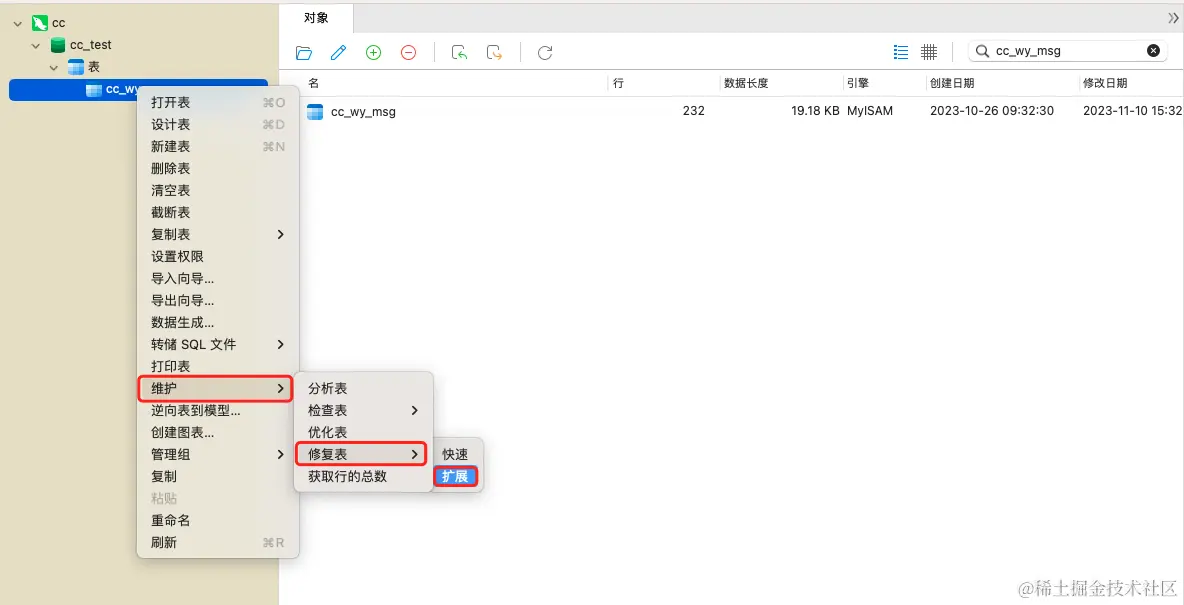Sort by the 数据长度 column header
The width and height of the screenshot is (1184, 605).
point(781,83)
